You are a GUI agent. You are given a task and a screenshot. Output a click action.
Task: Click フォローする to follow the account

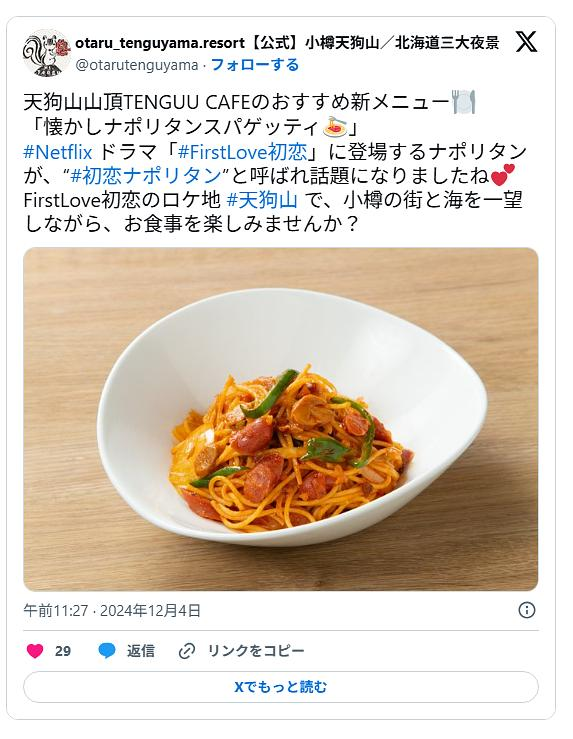coord(255,65)
